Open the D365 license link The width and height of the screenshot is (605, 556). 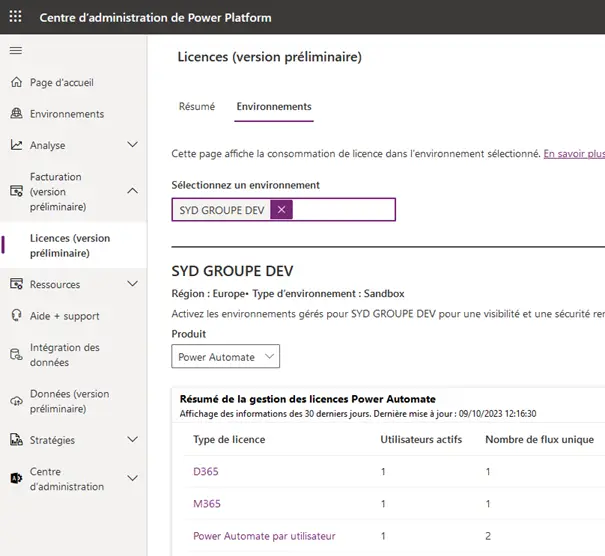tap(206, 471)
